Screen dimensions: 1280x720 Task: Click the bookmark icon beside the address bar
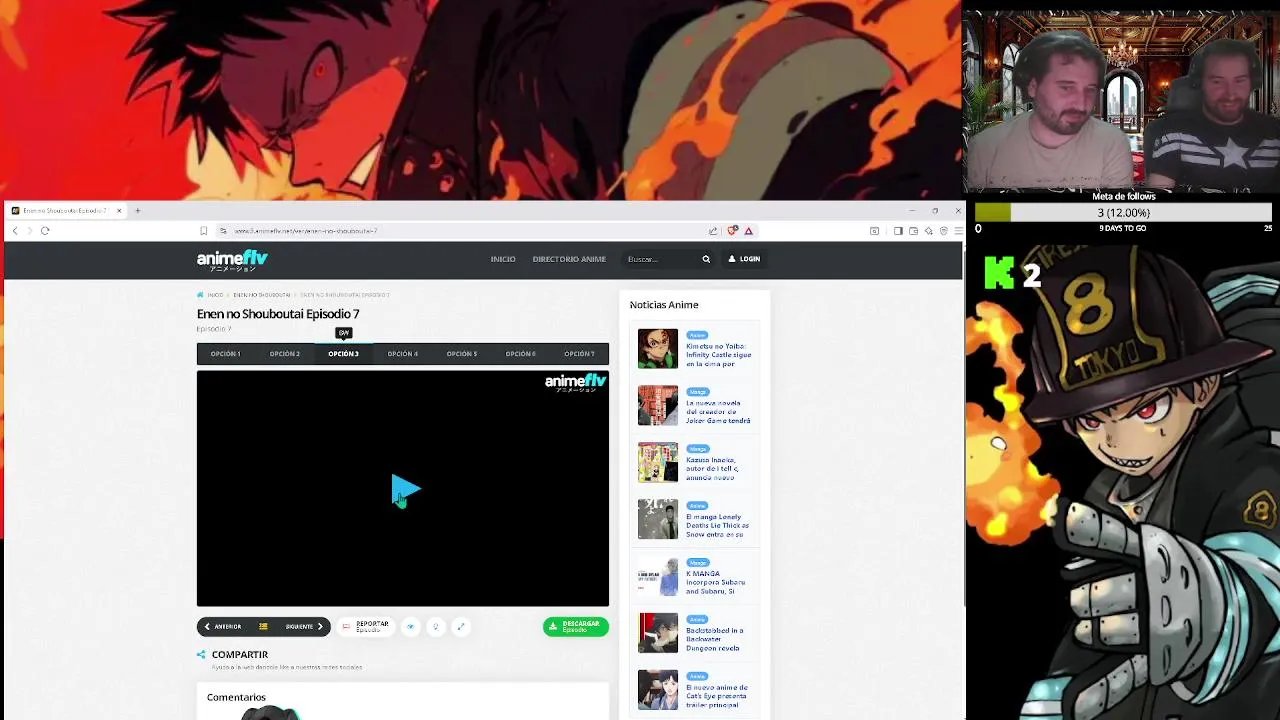pyautogui.click(x=203, y=231)
